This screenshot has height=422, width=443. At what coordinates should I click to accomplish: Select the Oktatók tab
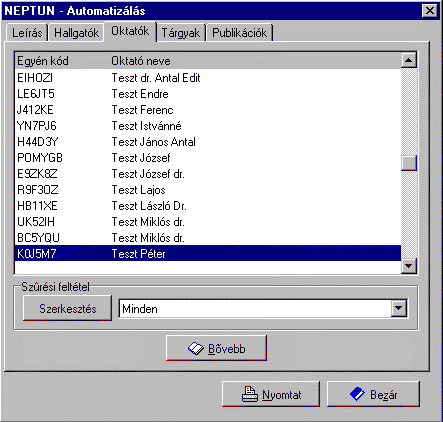pyautogui.click(x=130, y=31)
